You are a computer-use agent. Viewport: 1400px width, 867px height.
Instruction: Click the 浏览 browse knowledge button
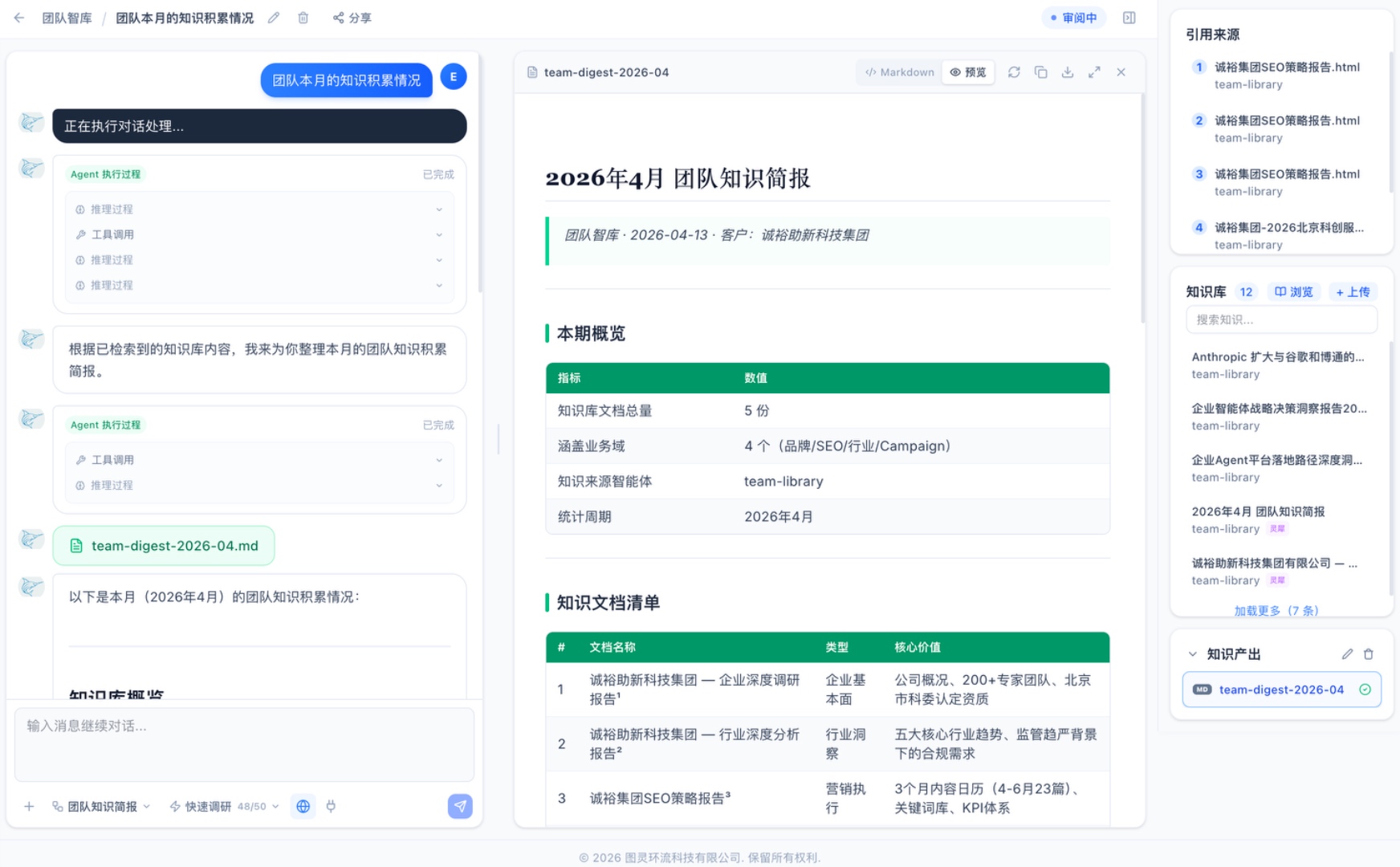click(x=1294, y=292)
